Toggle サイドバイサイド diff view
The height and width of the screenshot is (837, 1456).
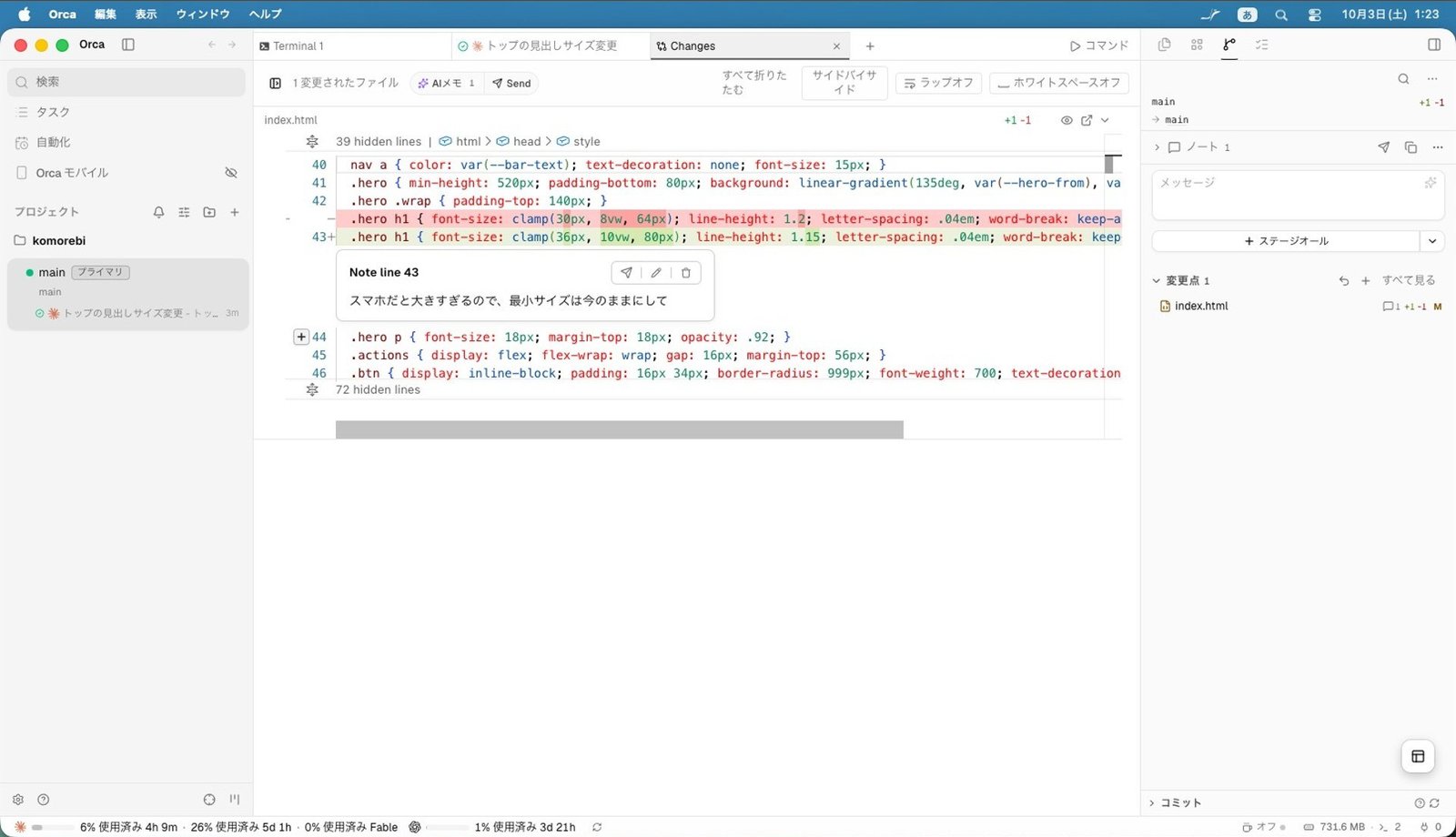pyautogui.click(x=844, y=83)
